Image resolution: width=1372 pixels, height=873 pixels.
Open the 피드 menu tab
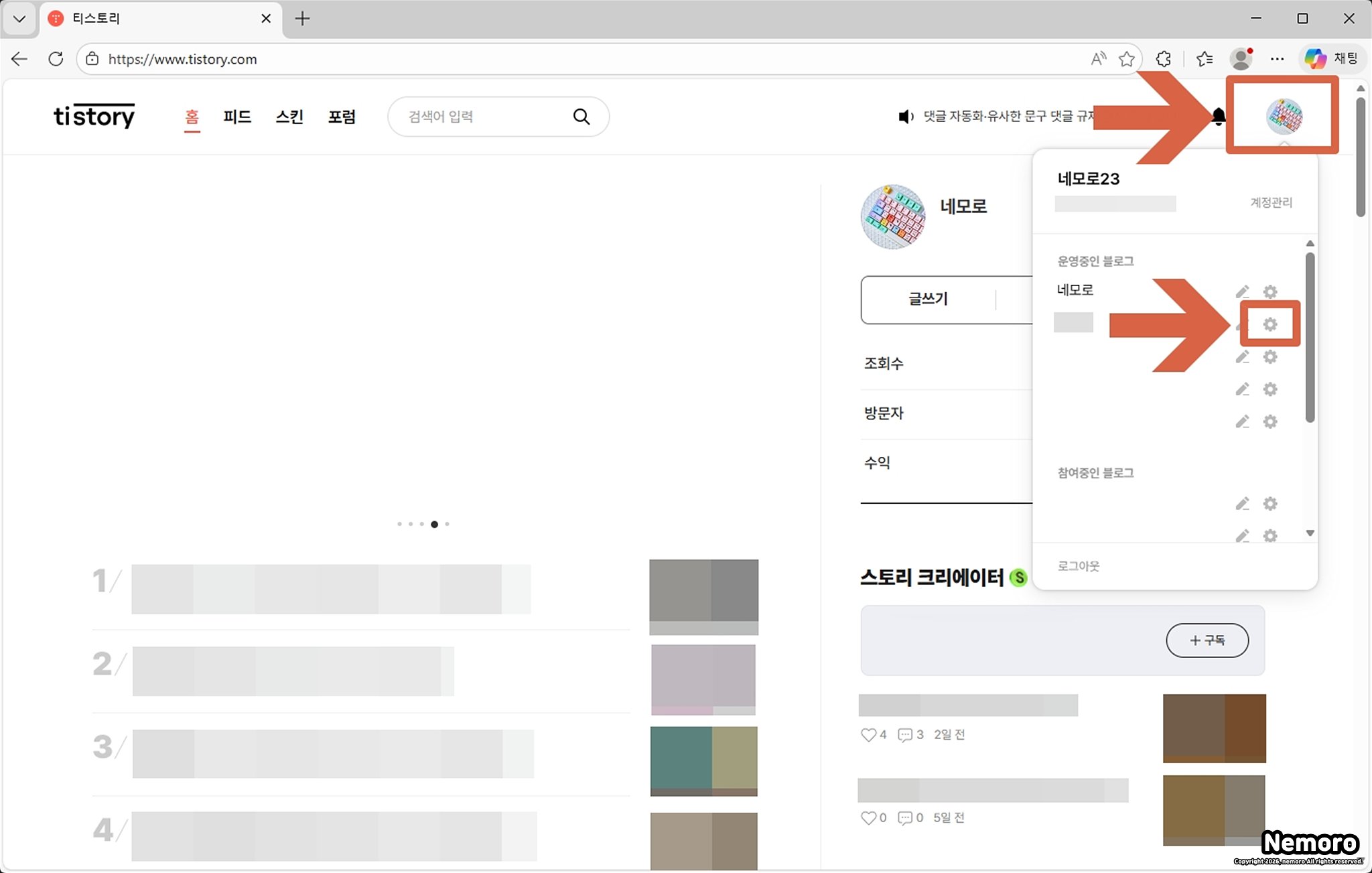tap(237, 117)
